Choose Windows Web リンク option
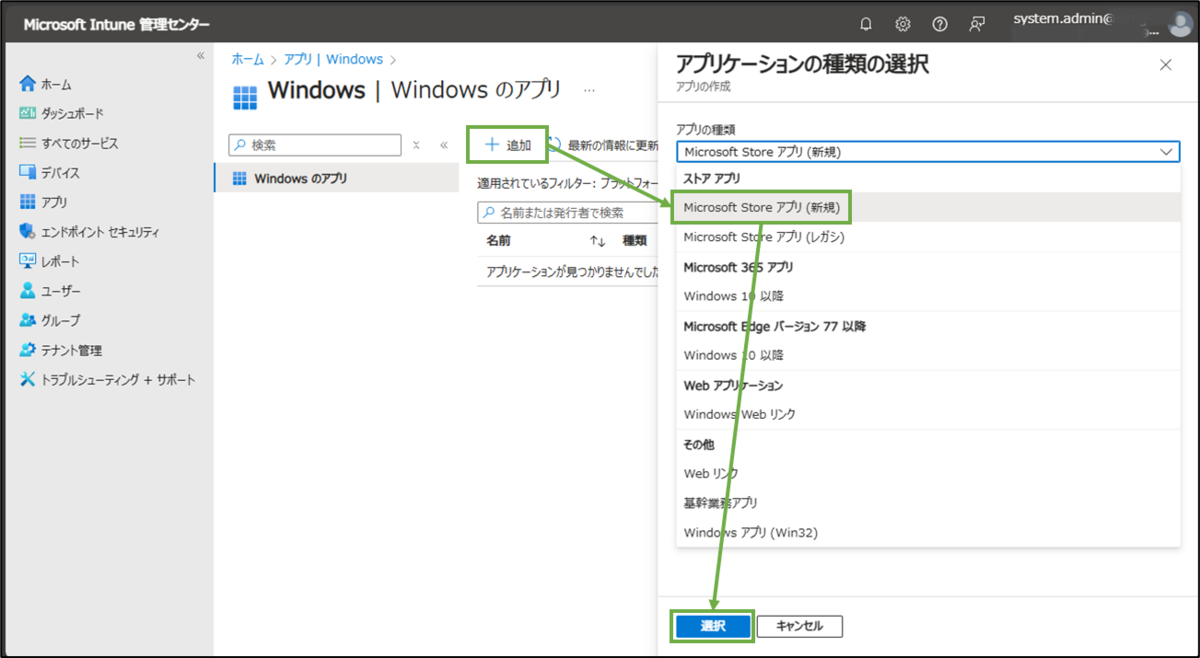The width and height of the screenshot is (1200, 658). pyautogui.click(x=929, y=414)
